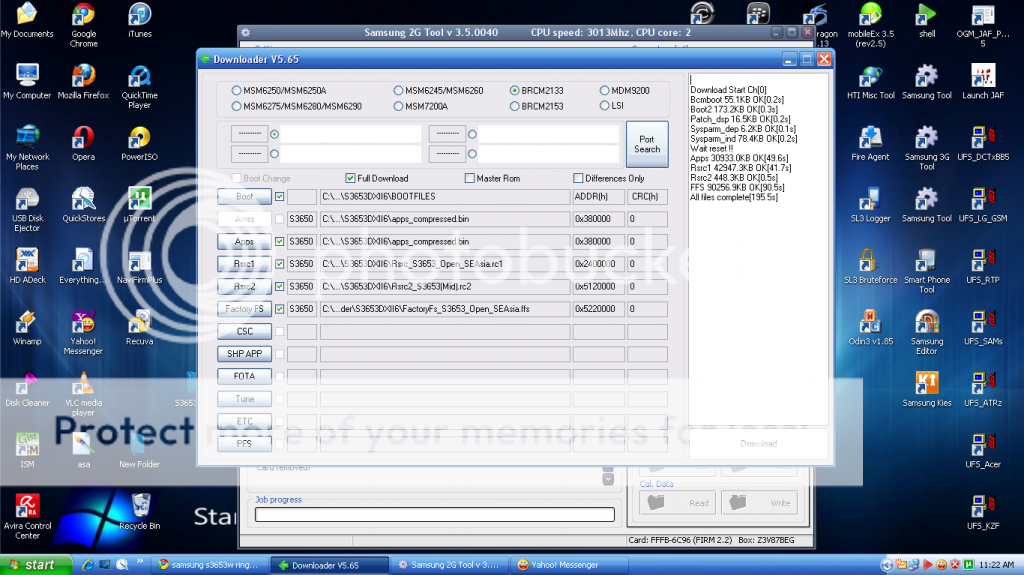Open Samsung 3G Tool shortcut

click(x=927, y=148)
